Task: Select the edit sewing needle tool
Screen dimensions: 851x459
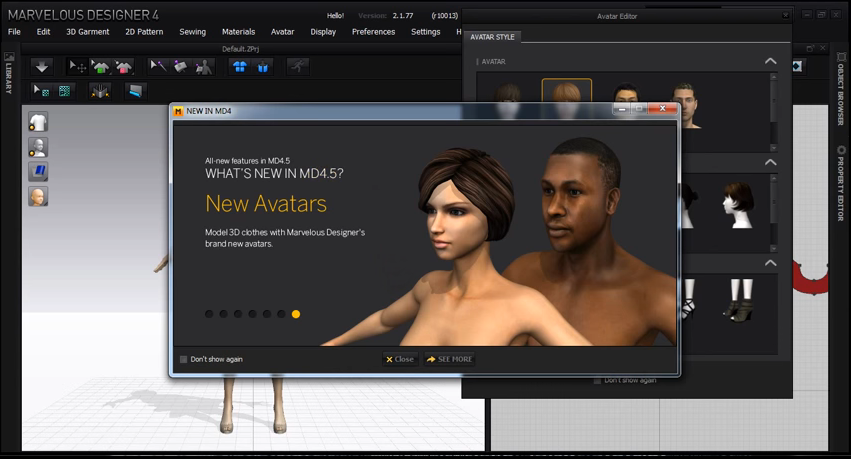Action: coord(158,67)
